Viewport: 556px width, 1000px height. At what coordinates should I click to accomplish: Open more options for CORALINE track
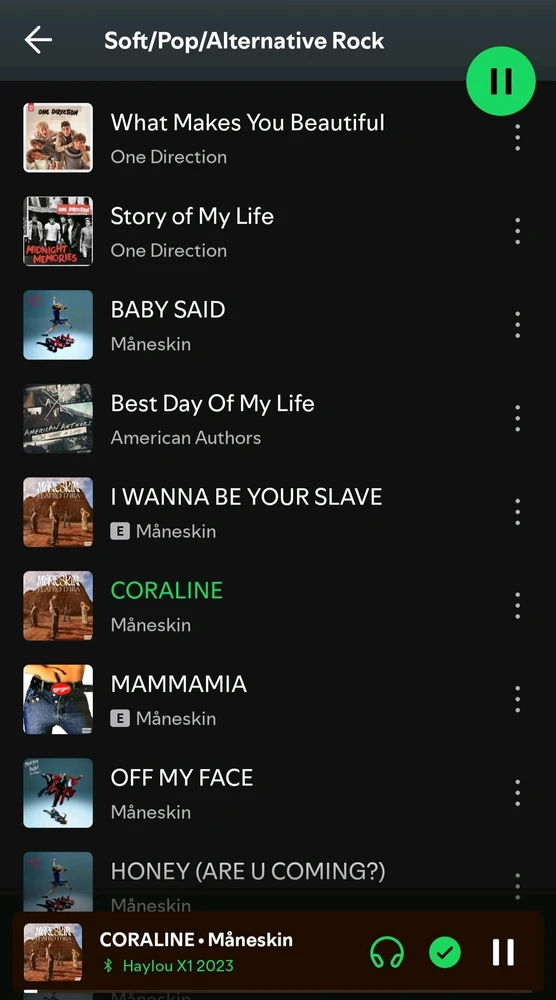pyautogui.click(x=517, y=606)
